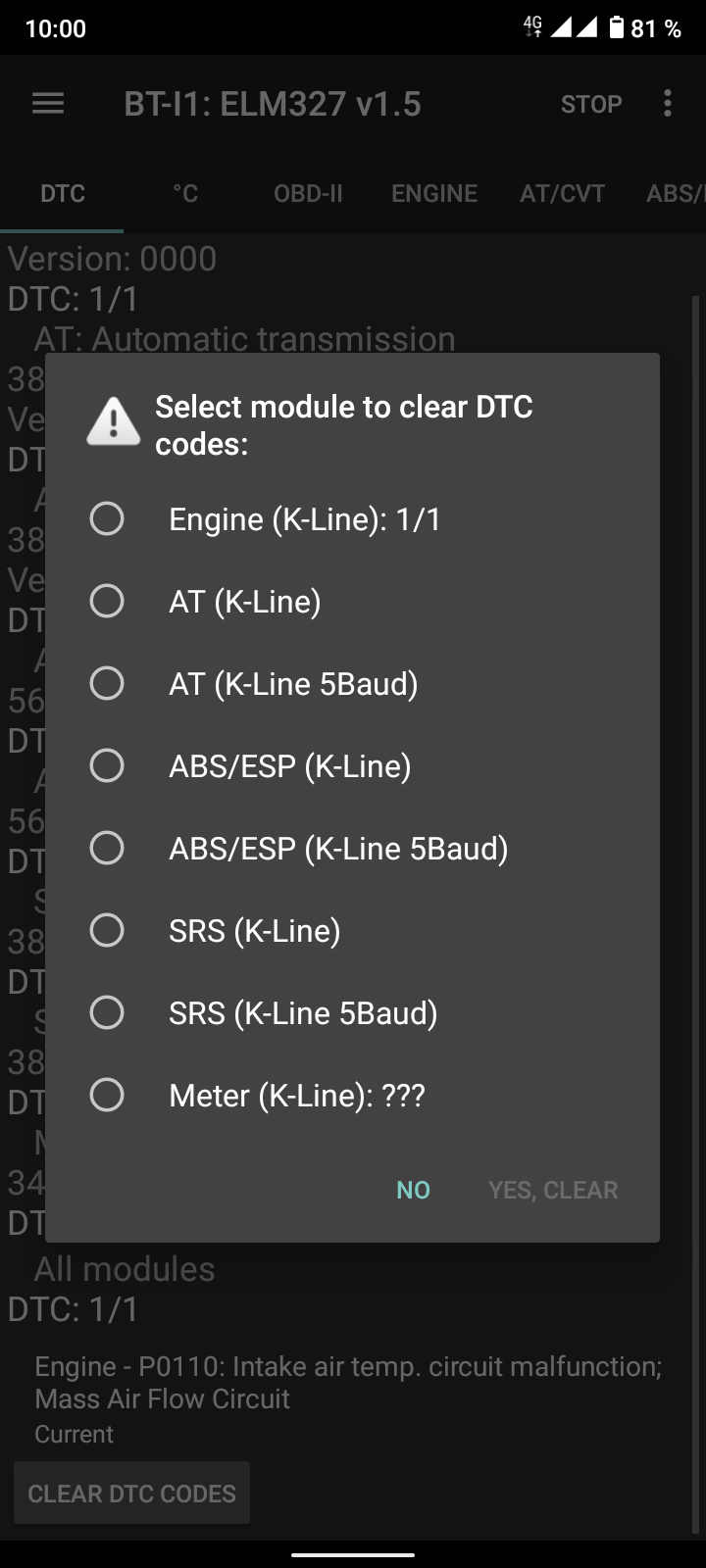Switch to the ENGINE tab

(434, 193)
